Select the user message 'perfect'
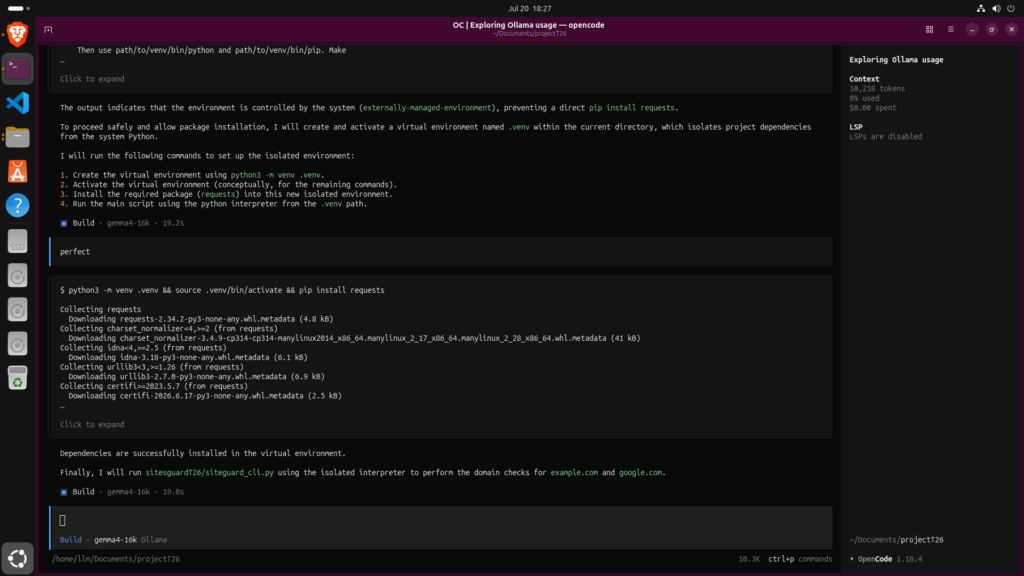Viewport: 1024px width, 576px height. coord(75,251)
